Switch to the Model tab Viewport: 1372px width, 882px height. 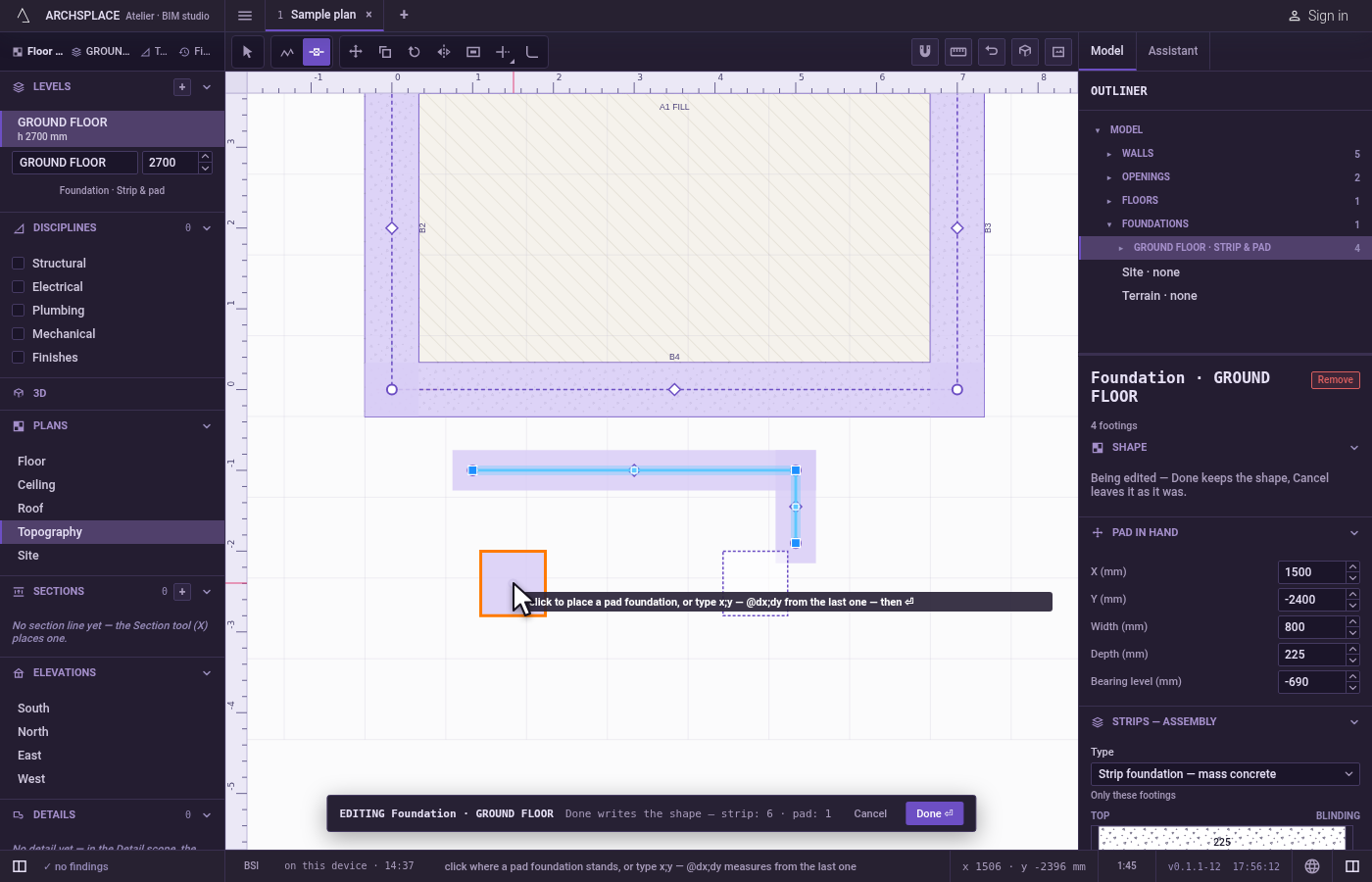pyautogui.click(x=1107, y=51)
